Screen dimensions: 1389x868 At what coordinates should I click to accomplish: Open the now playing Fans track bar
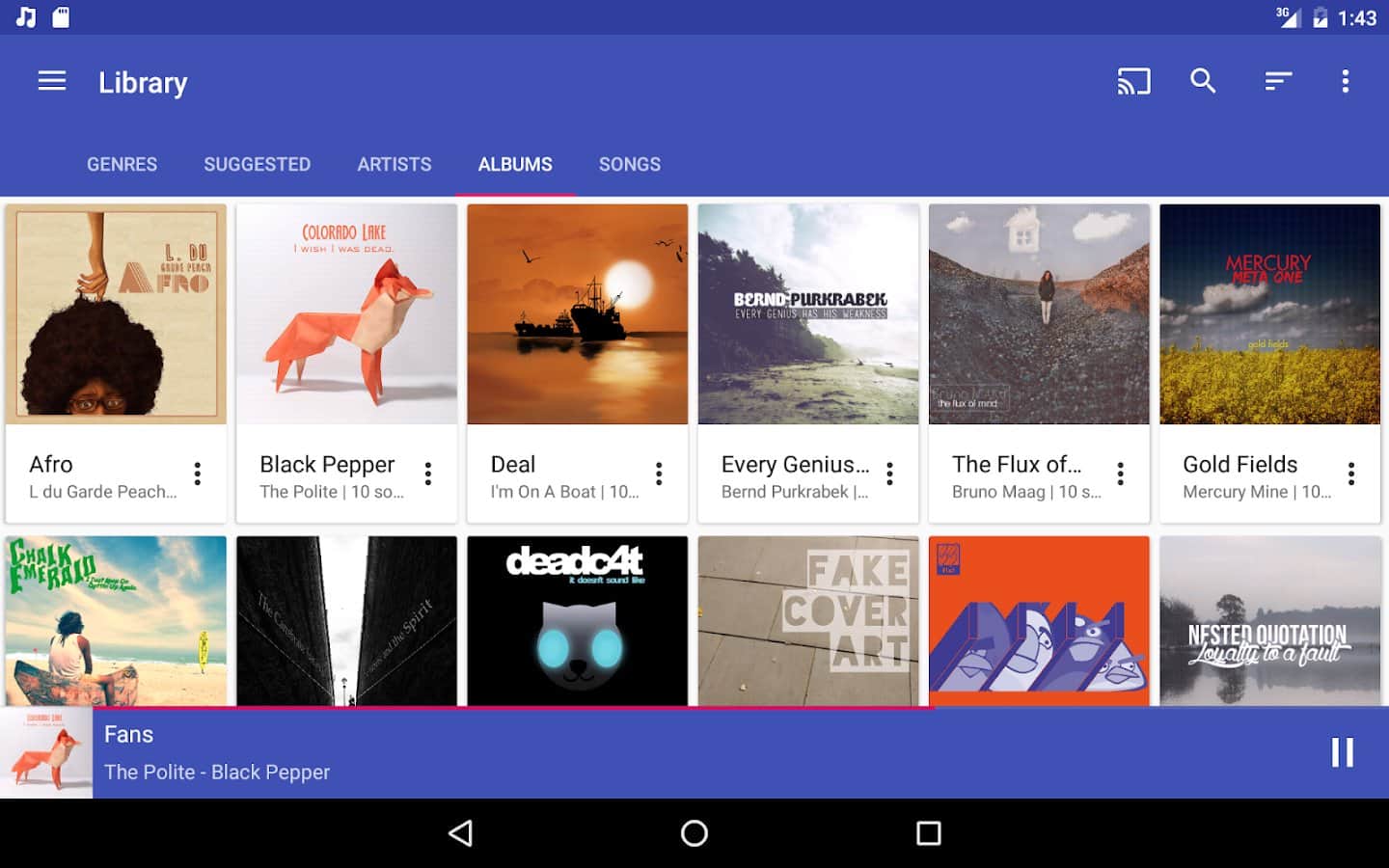[x=579, y=753]
